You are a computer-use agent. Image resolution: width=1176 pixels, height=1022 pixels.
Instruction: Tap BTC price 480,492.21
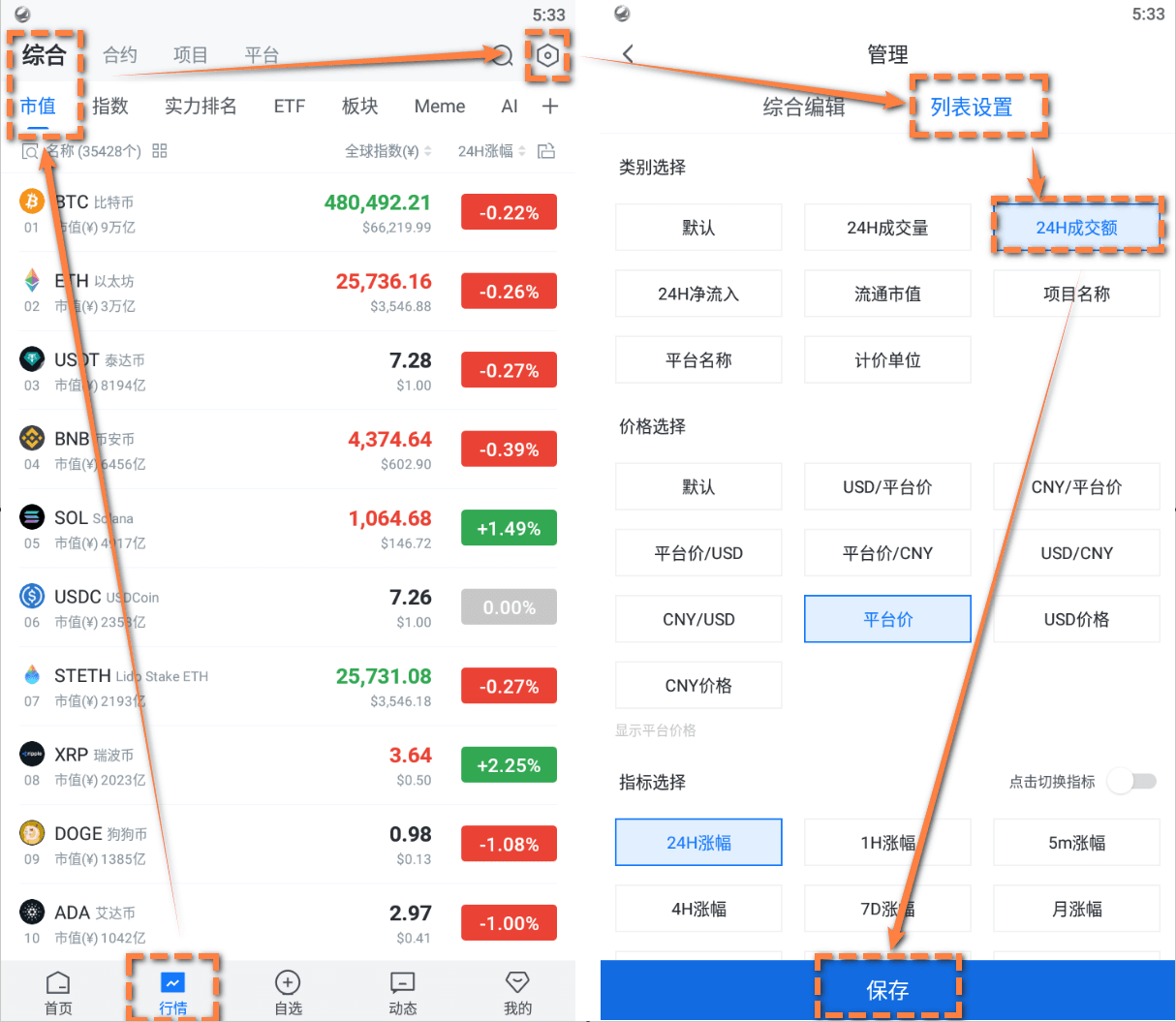click(x=378, y=202)
